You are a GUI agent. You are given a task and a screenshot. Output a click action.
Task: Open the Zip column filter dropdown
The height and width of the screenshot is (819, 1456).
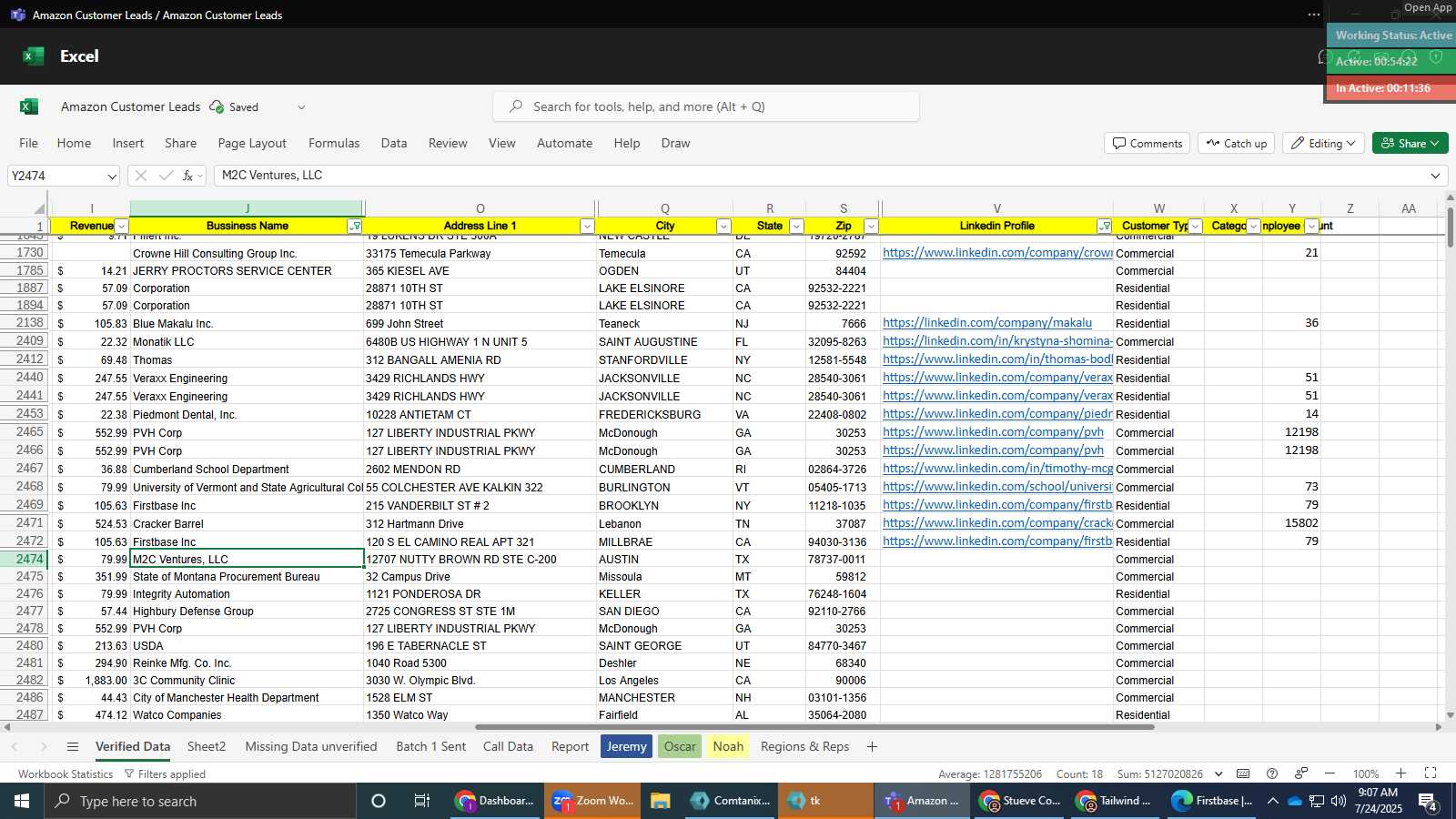(871, 227)
